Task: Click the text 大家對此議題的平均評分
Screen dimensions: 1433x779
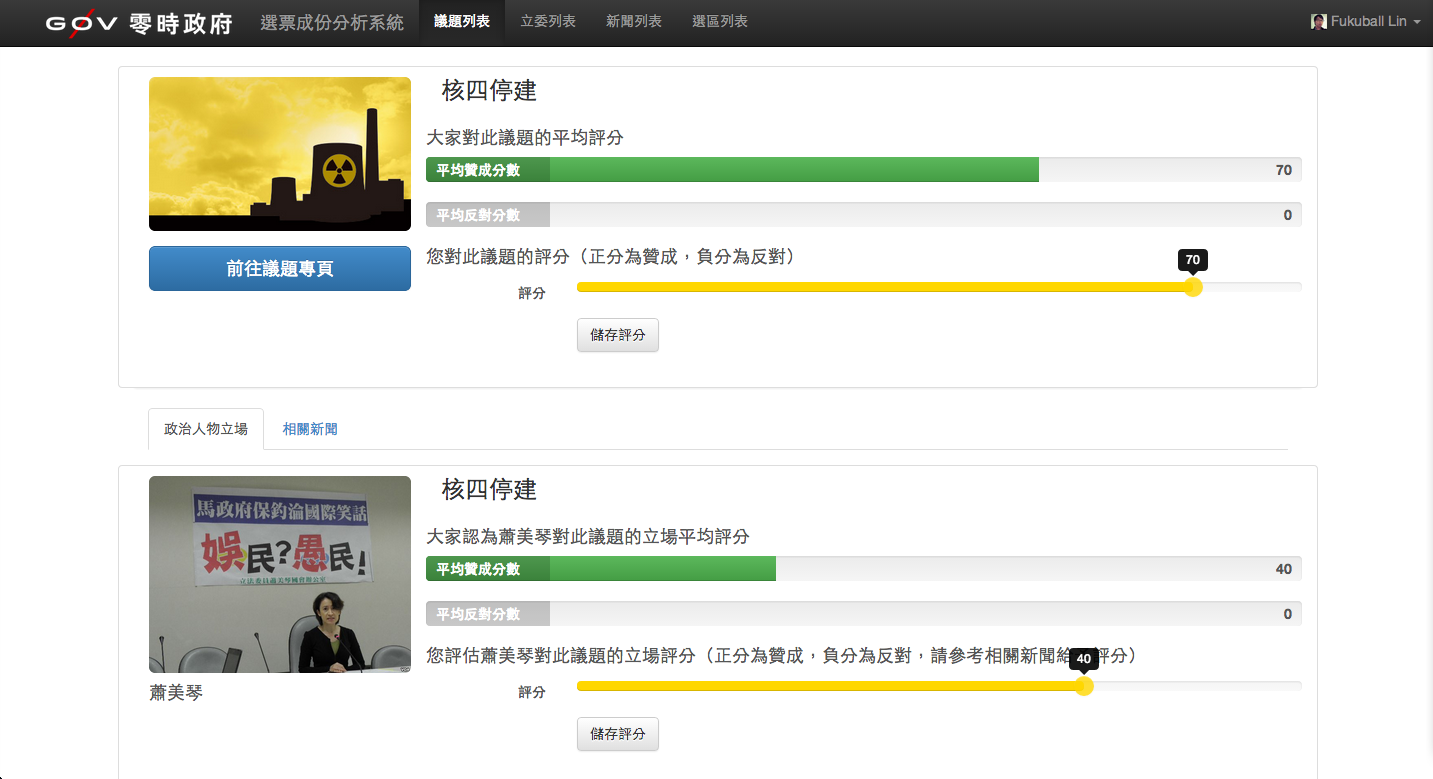Action: click(525, 137)
